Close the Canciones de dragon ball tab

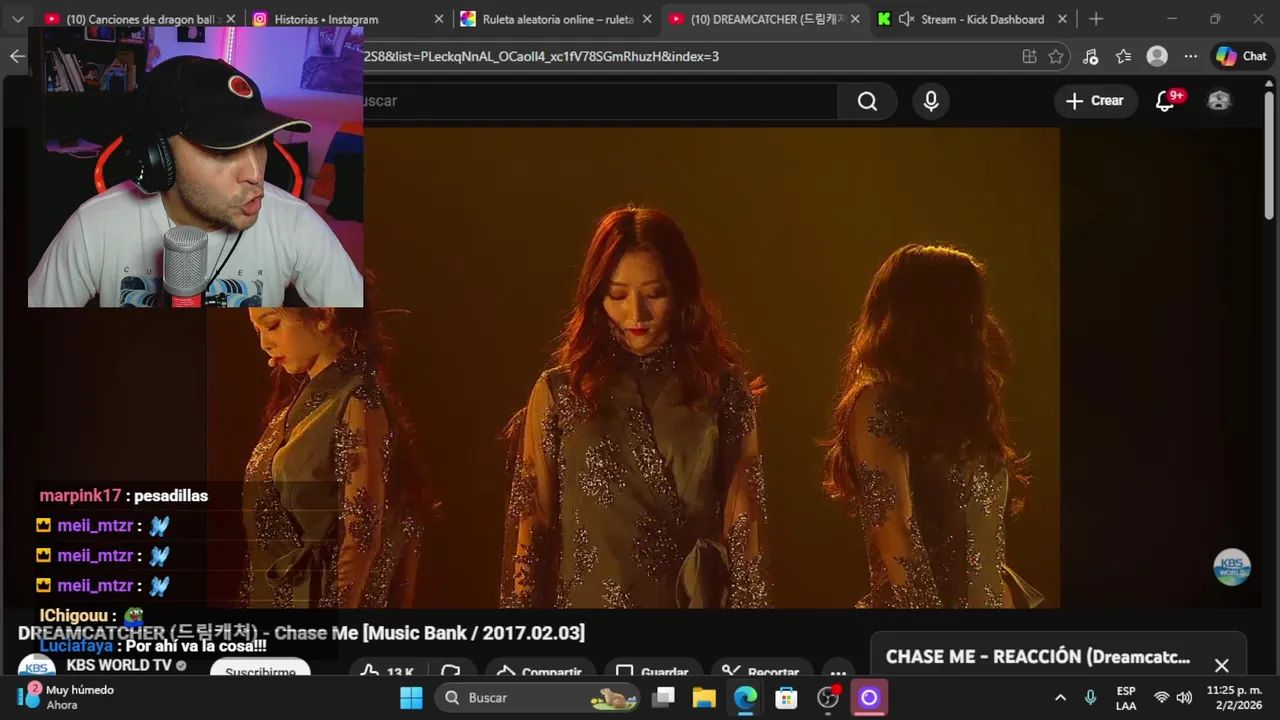[x=231, y=19]
